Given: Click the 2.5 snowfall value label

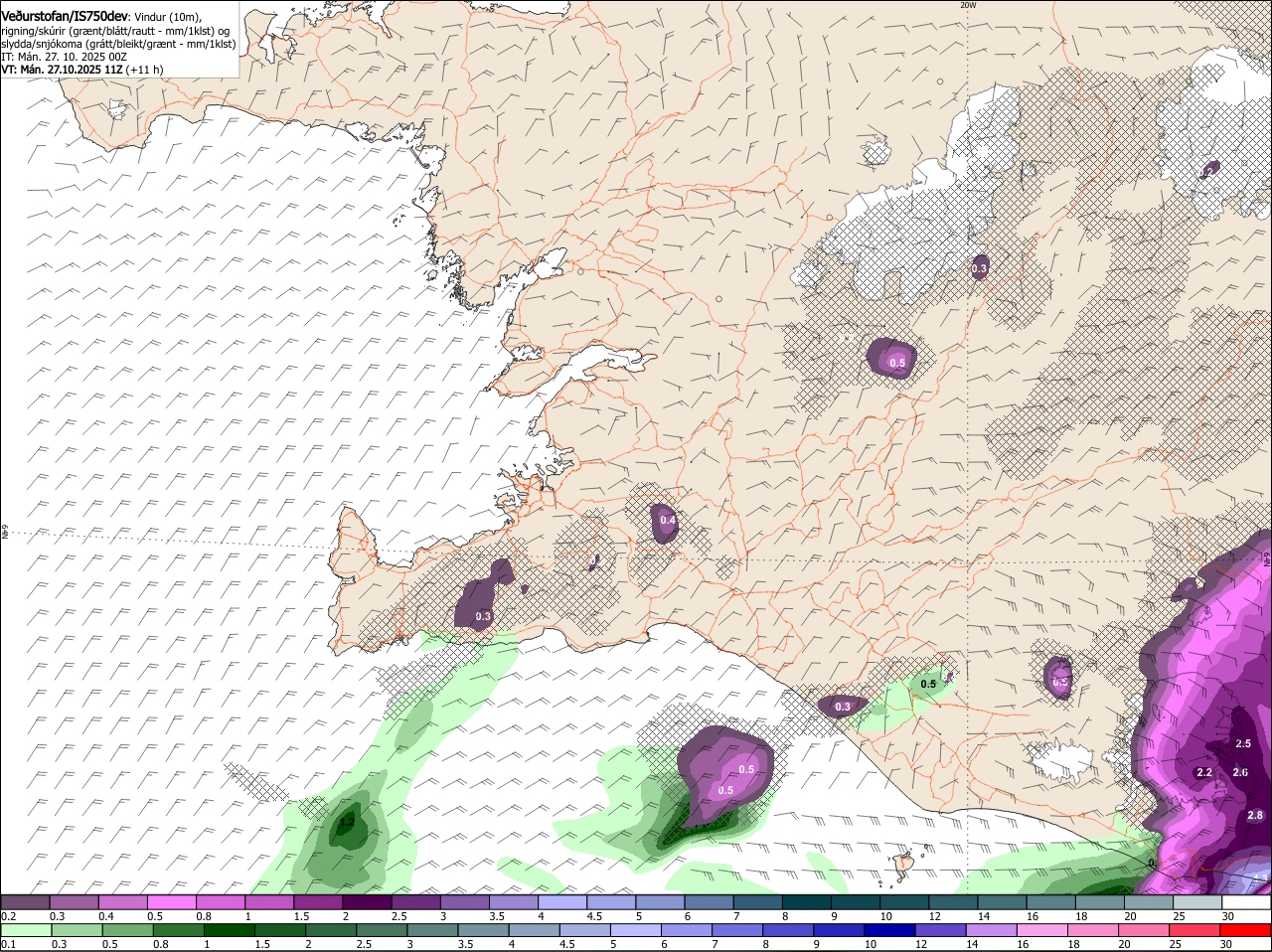Looking at the screenshot, I should click(1243, 743).
